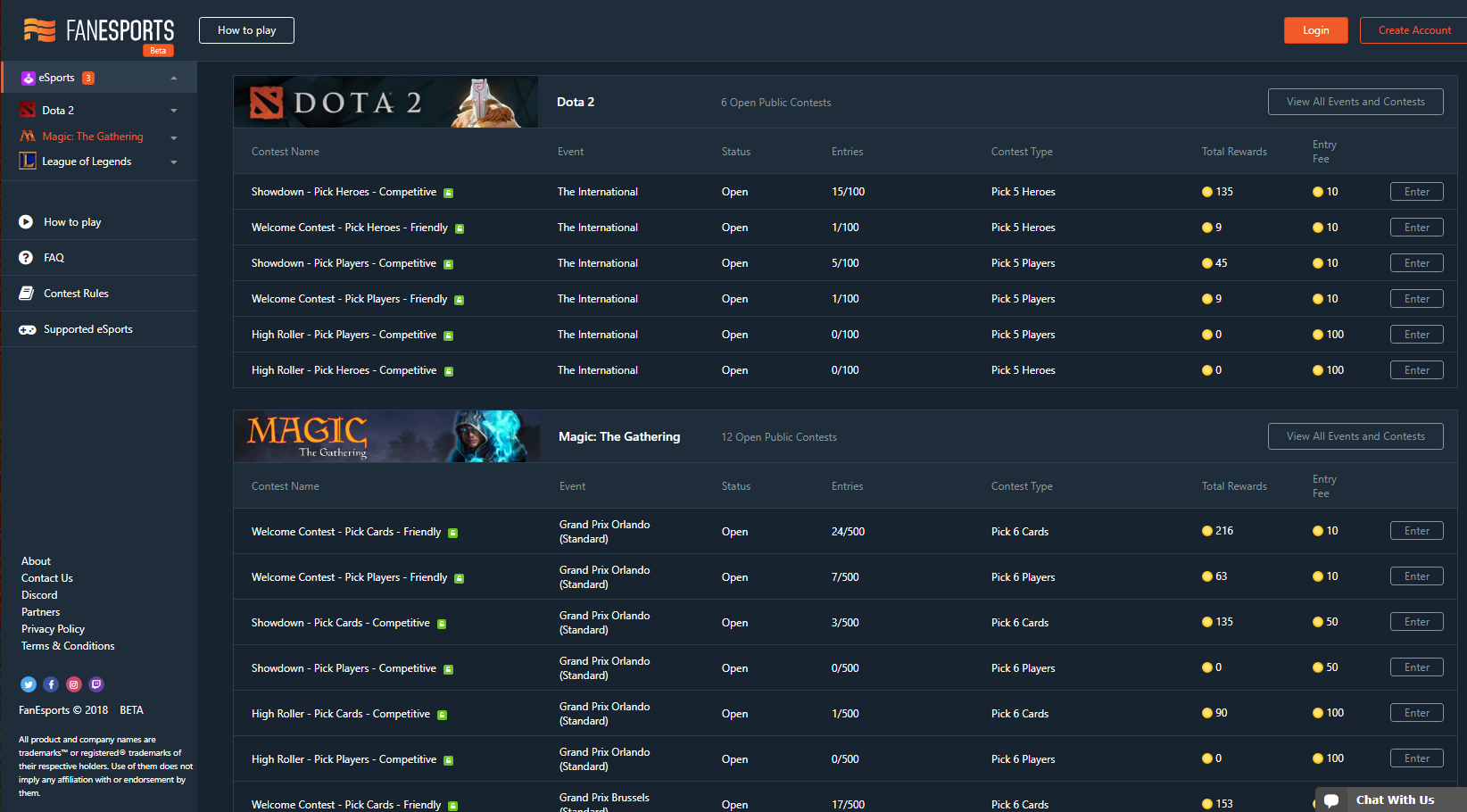
Task: Click Total Rewards header in Magic table
Action: 1234,486
